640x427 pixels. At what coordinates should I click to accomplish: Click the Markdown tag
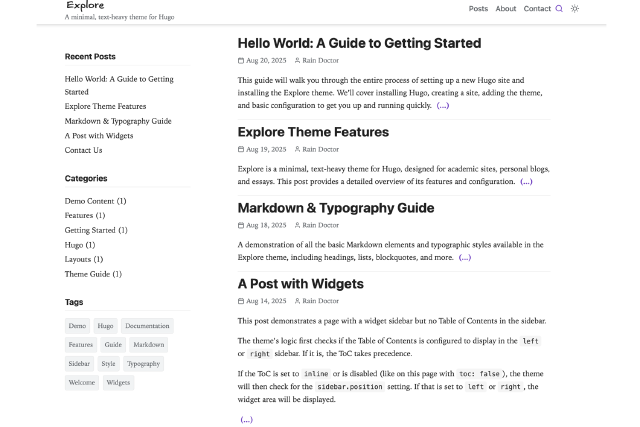149,345
